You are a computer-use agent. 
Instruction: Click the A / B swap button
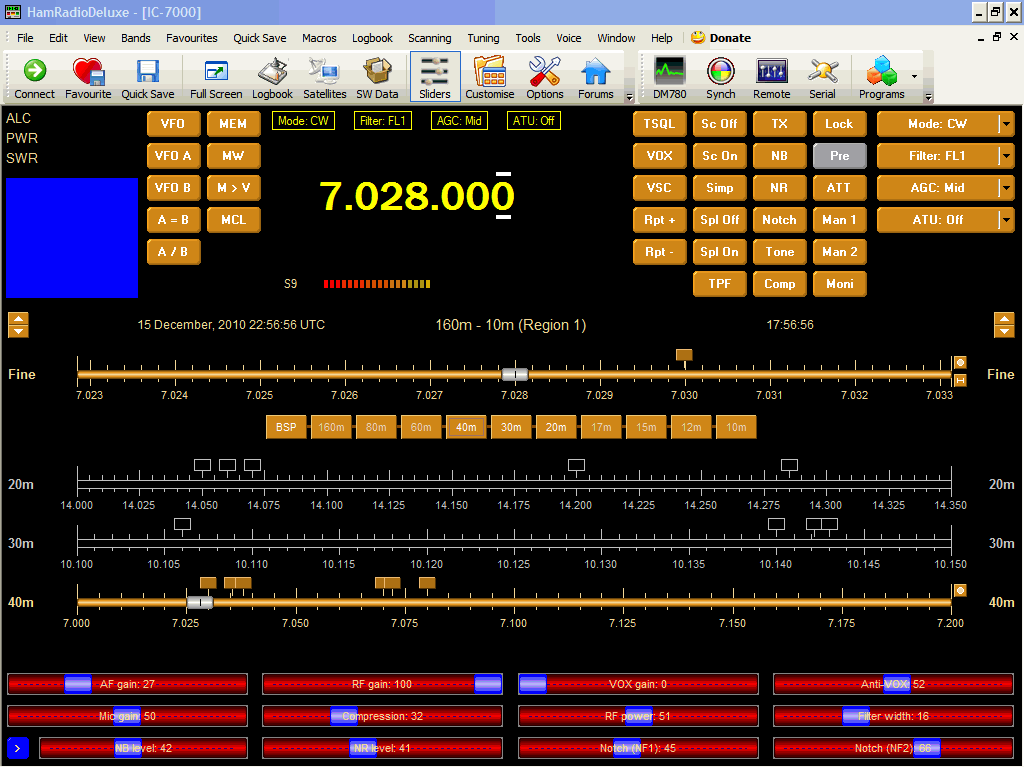(173, 251)
